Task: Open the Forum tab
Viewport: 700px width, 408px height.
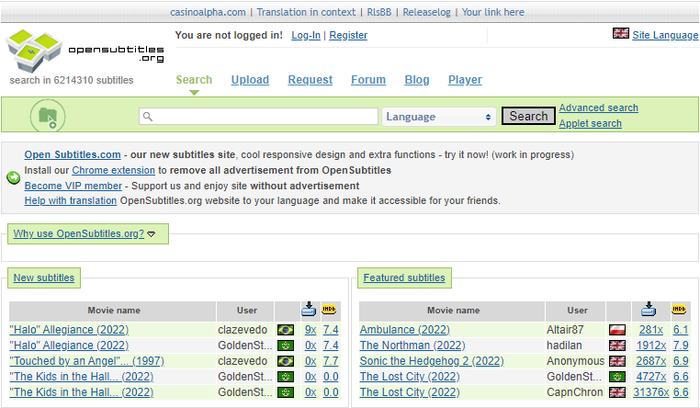Action: 368,79
